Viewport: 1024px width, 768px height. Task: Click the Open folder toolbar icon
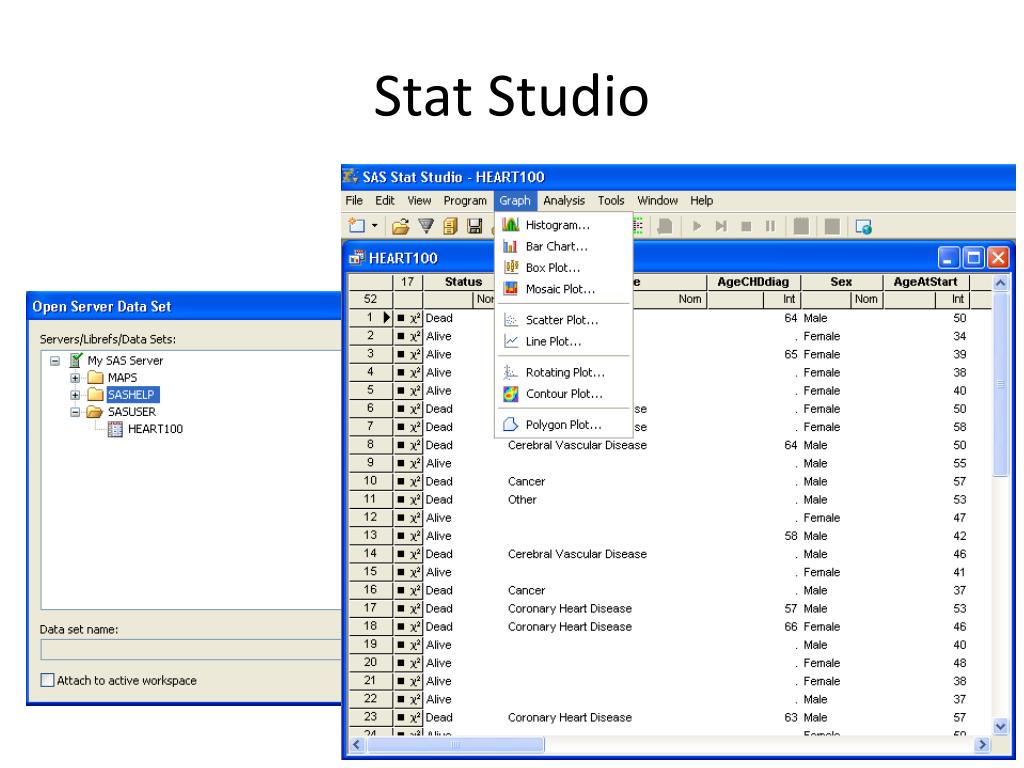400,227
